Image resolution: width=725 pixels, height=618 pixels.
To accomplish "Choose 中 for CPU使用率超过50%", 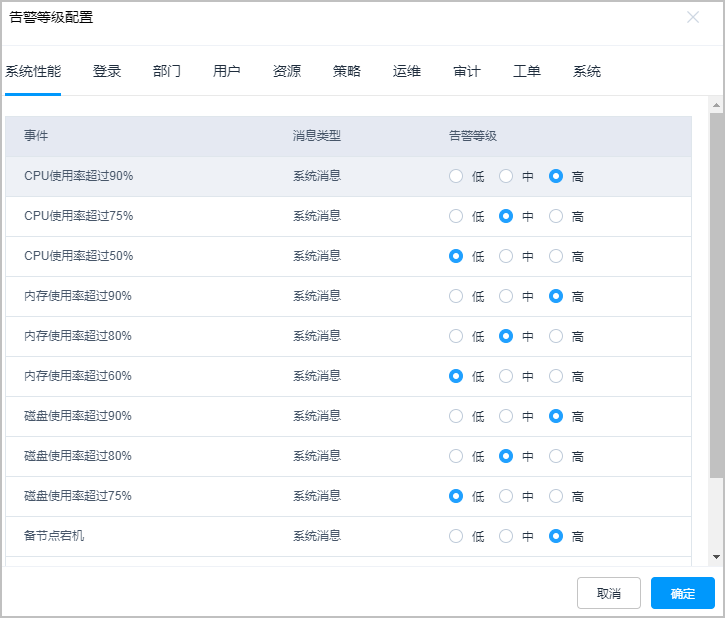I will click(x=506, y=256).
